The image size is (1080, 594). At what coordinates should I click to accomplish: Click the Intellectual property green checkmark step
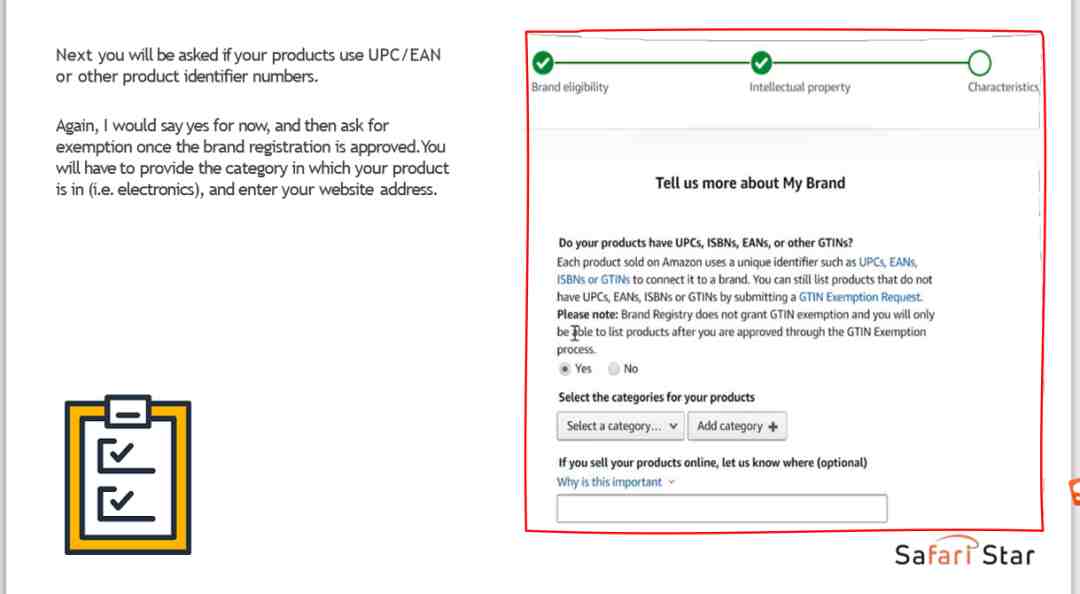tap(761, 63)
